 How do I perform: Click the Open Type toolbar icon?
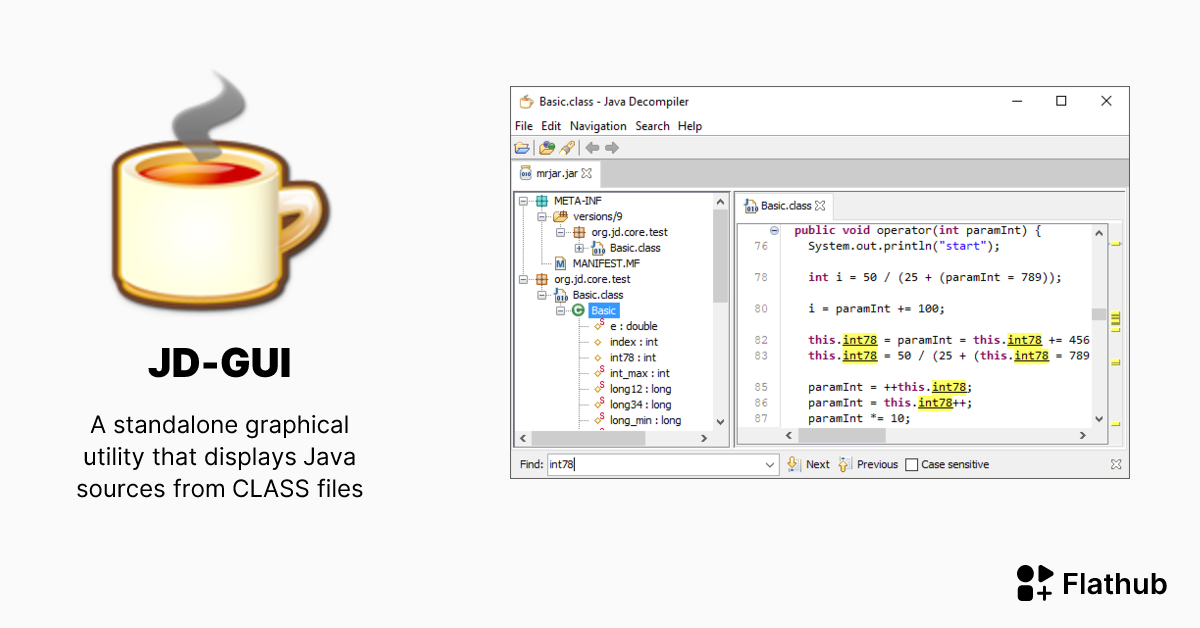click(x=546, y=148)
